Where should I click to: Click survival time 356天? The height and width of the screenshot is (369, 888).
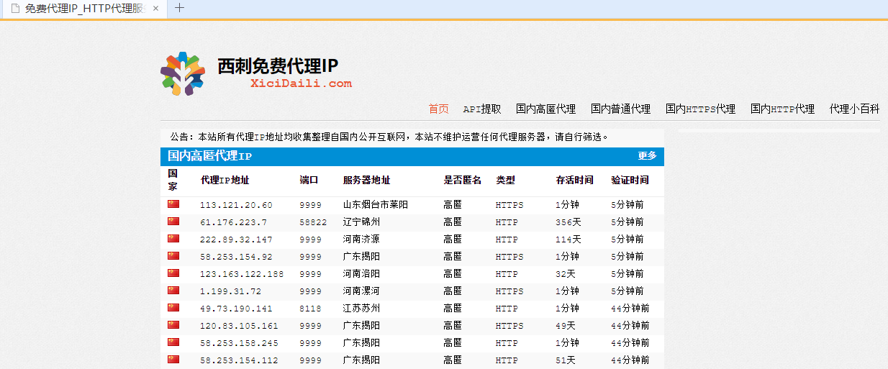[568, 222]
